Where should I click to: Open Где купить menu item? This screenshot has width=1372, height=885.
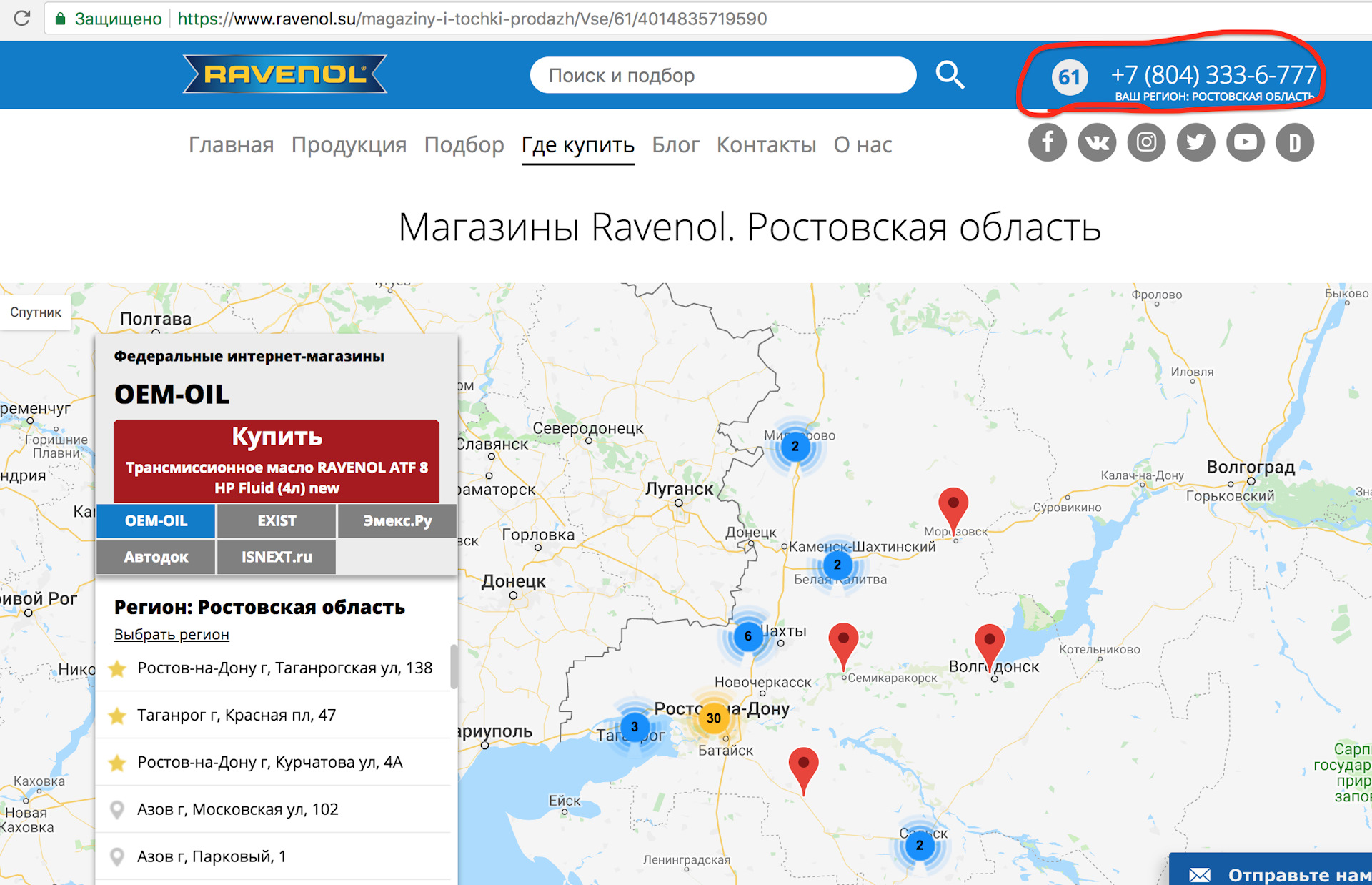578,145
